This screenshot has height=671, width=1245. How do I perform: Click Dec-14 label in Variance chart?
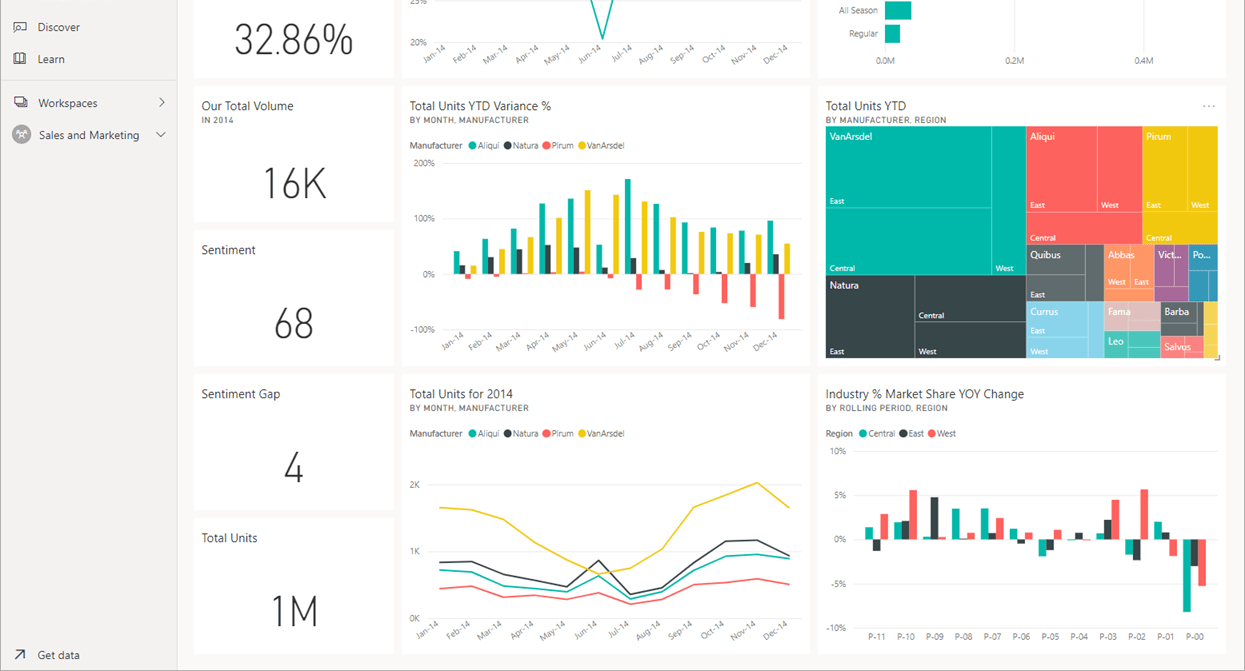(766, 341)
